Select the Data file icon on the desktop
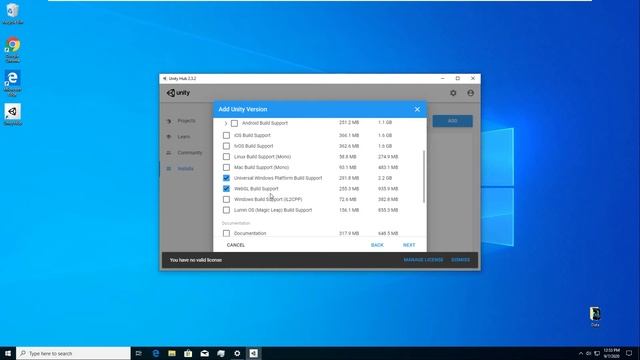 point(595,317)
